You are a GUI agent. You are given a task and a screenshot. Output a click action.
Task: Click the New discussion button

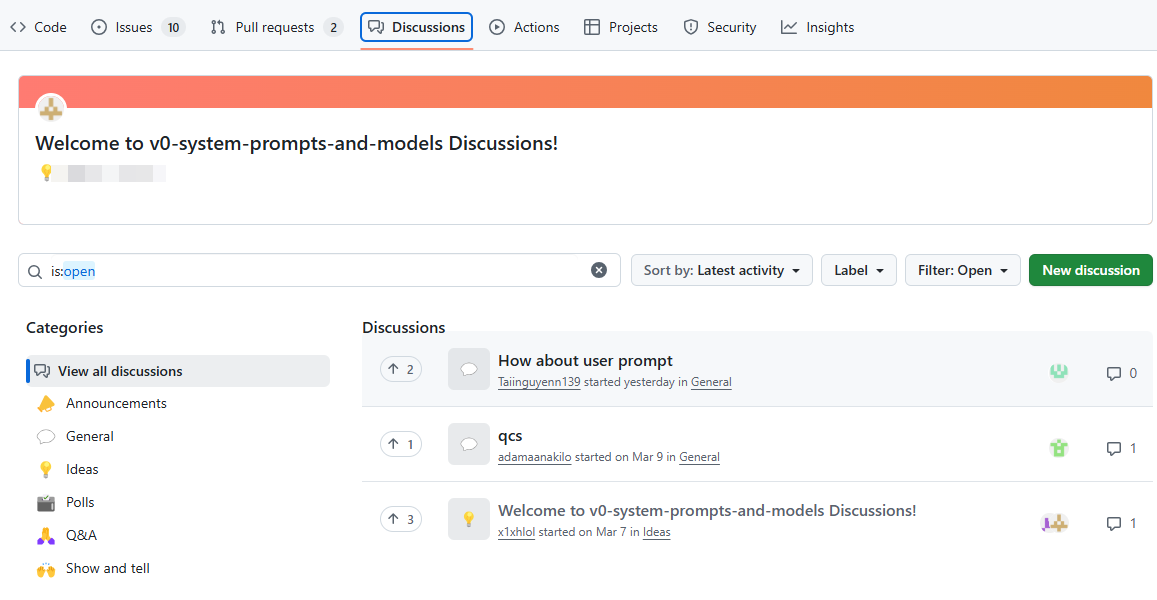[x=1090, y=269]
